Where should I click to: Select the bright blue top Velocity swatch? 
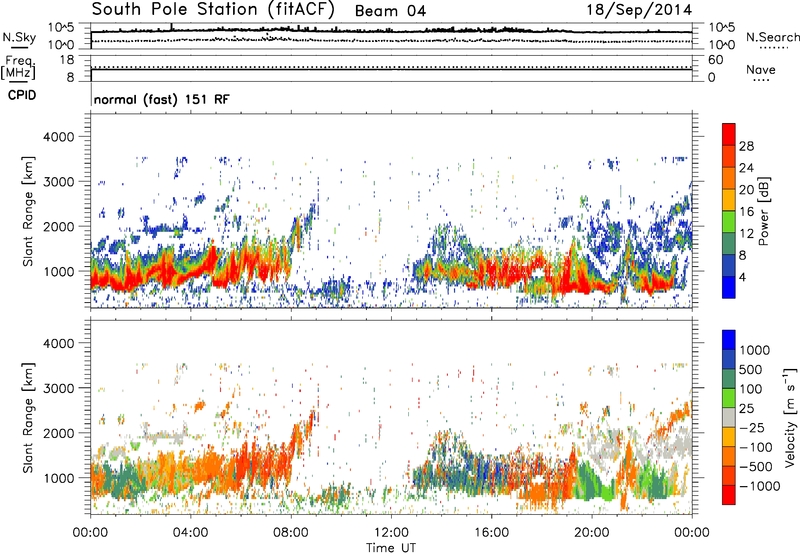729,340
